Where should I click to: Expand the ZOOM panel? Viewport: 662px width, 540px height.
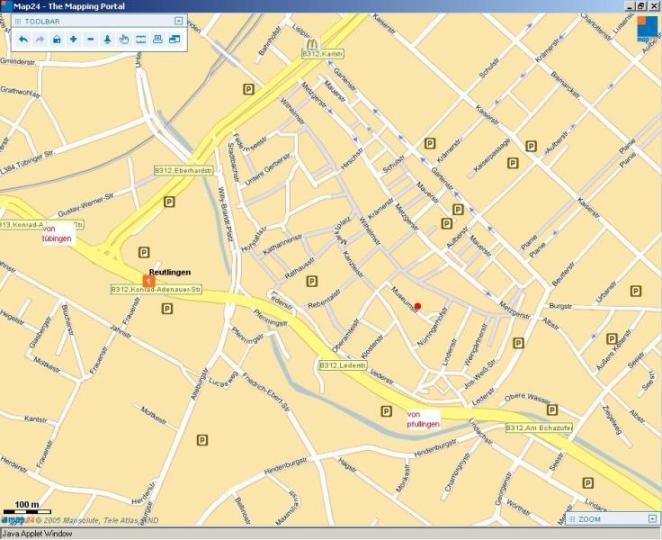pyautogui.click(x=652, y=519)
